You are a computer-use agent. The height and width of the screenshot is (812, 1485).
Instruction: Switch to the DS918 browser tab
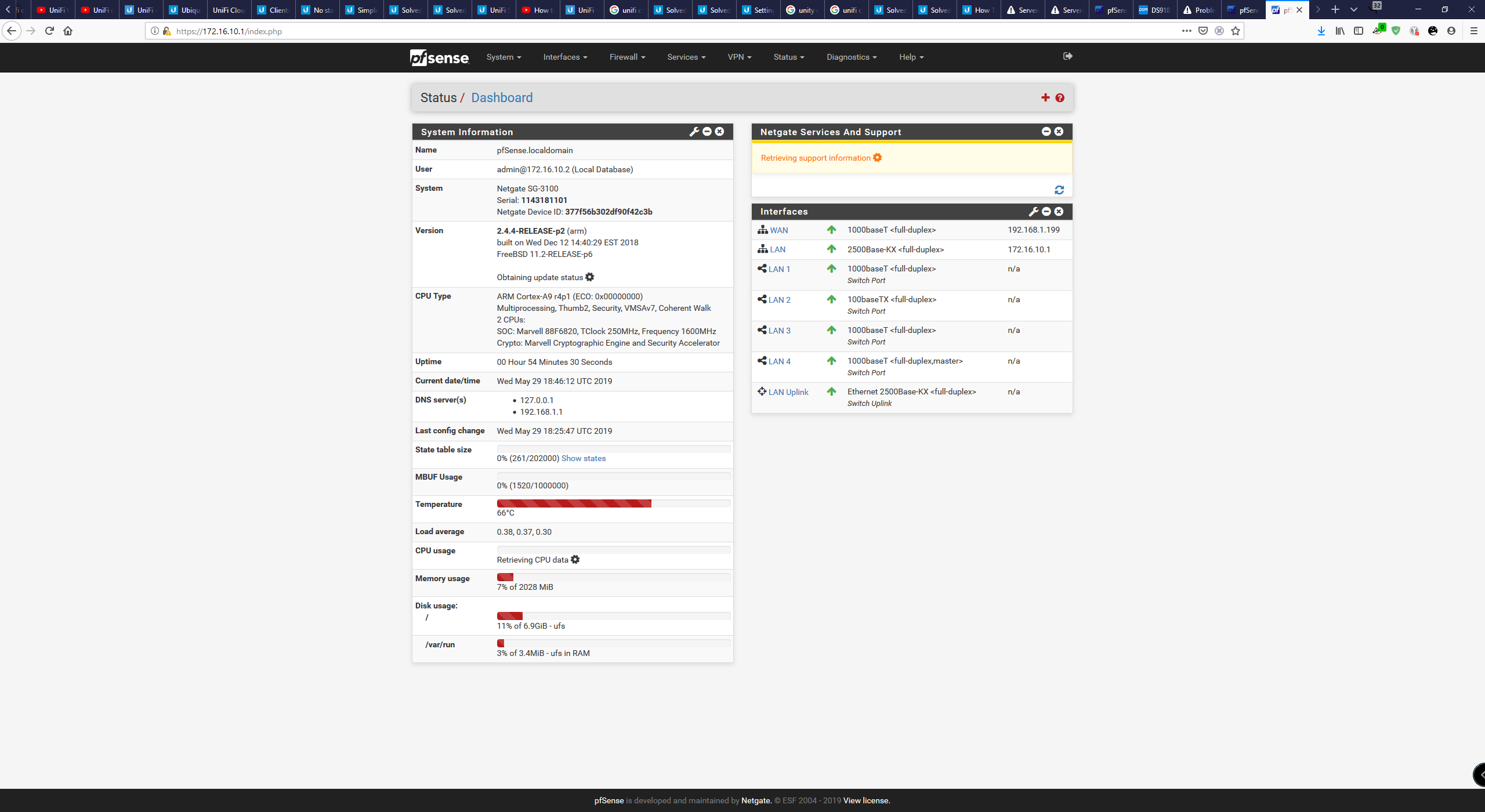point(1155,10)
